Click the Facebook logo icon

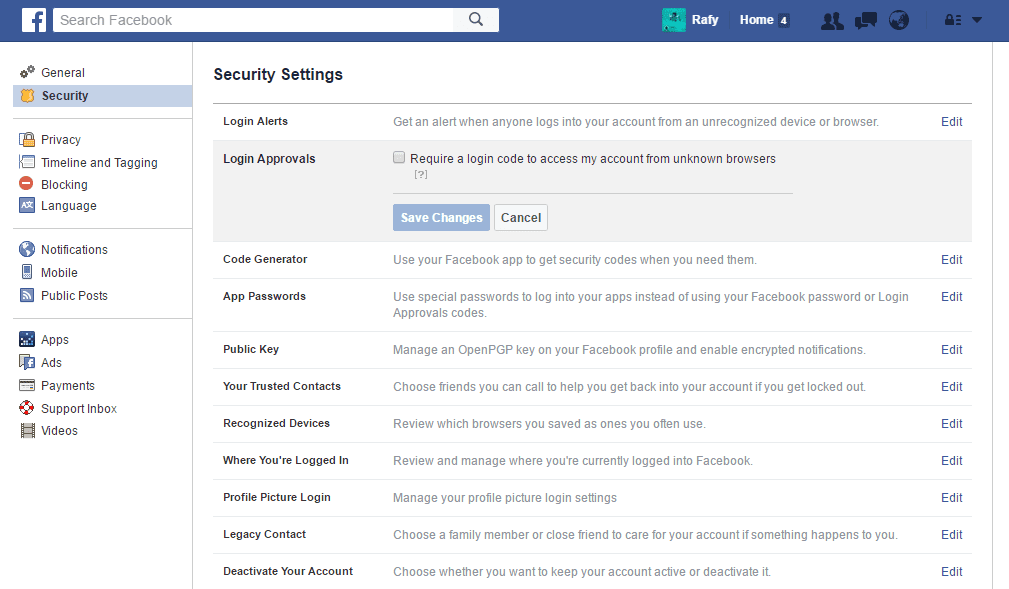34,19
